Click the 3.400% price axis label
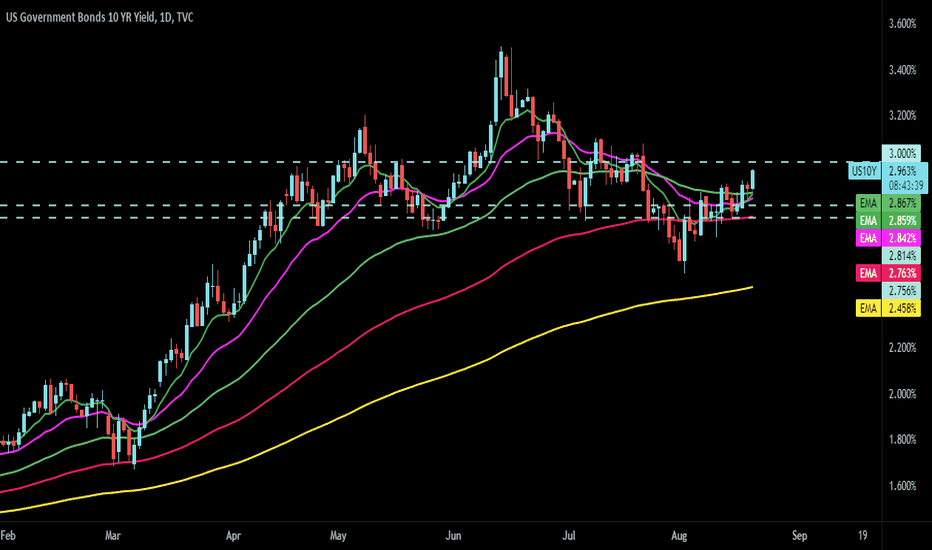 [902, 70]
